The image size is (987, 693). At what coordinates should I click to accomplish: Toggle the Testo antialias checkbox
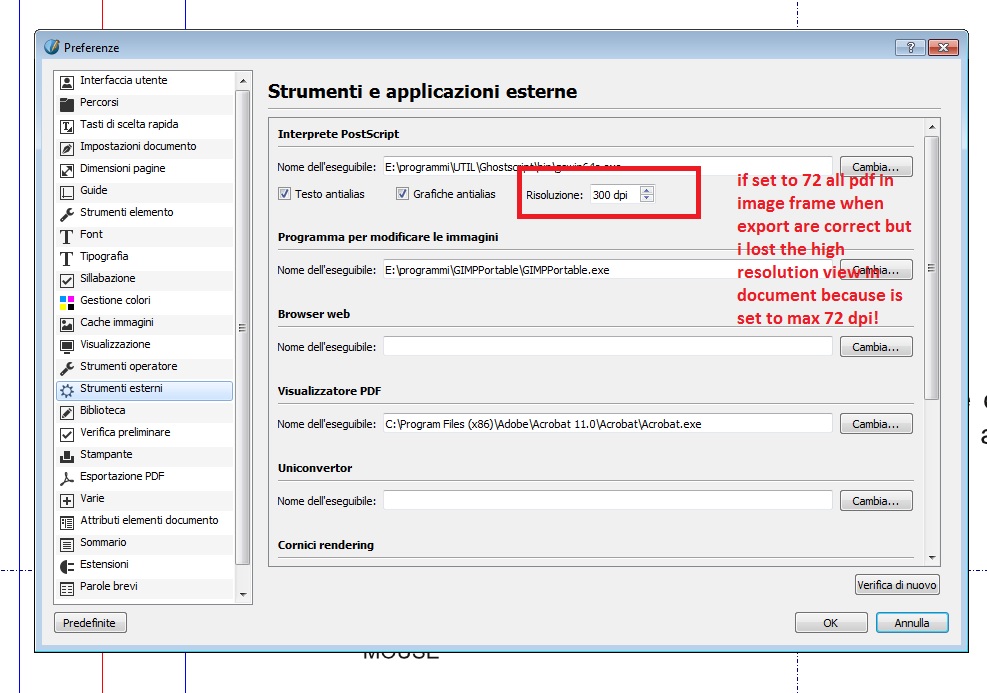(285, 194)
